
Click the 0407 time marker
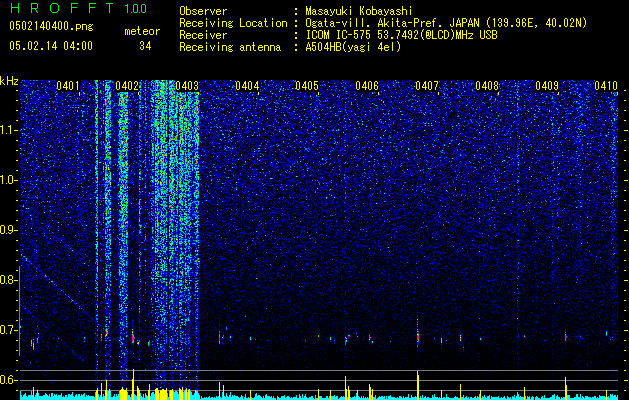(x=427, y=86)
